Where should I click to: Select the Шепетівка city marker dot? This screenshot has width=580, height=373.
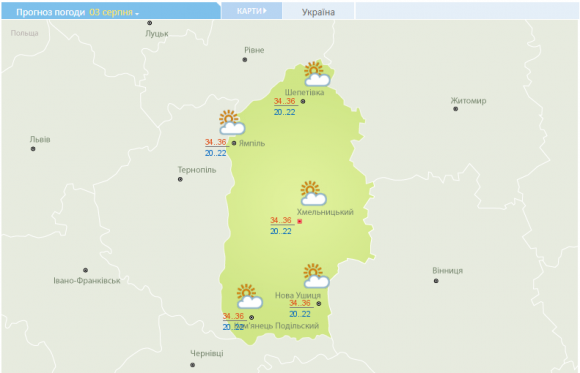pos(303,101)
